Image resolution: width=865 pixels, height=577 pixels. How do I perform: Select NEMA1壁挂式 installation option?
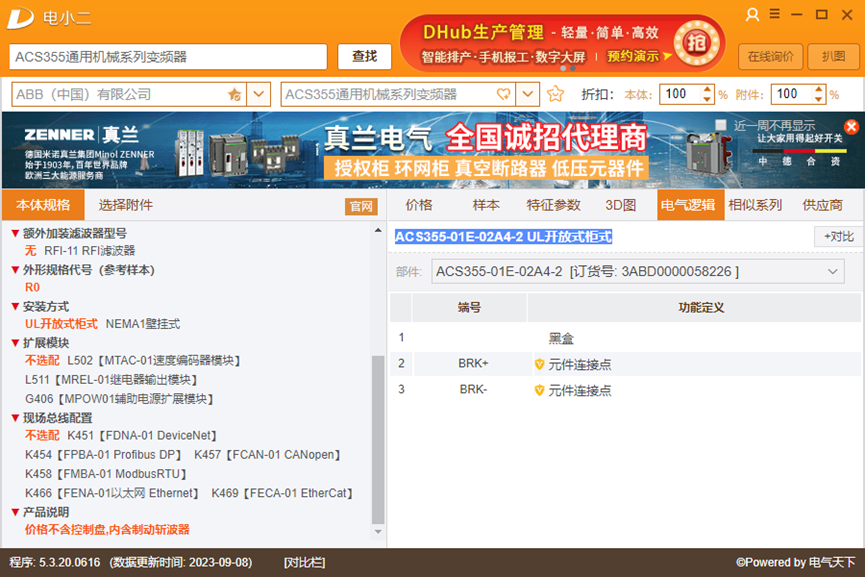coord(143,324)
